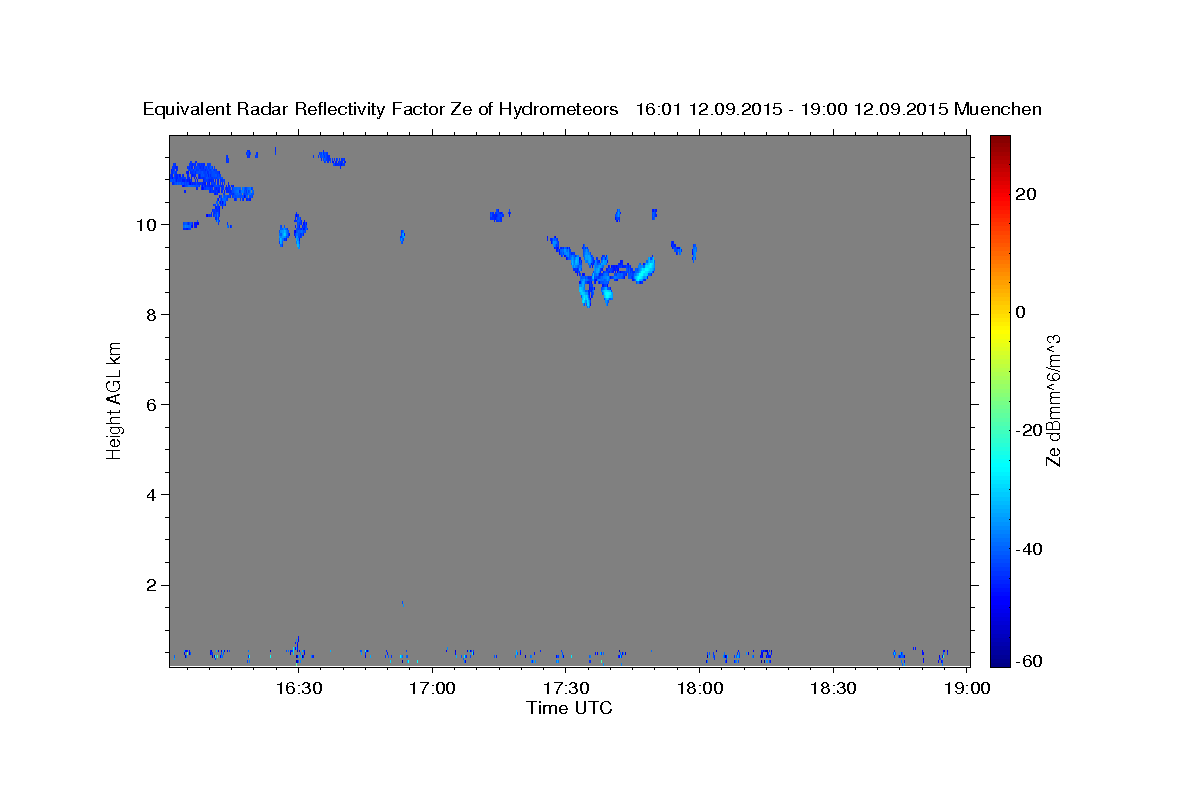
Task: Click the dark red top of the colorbar
Action: click(x=999, y=143)
